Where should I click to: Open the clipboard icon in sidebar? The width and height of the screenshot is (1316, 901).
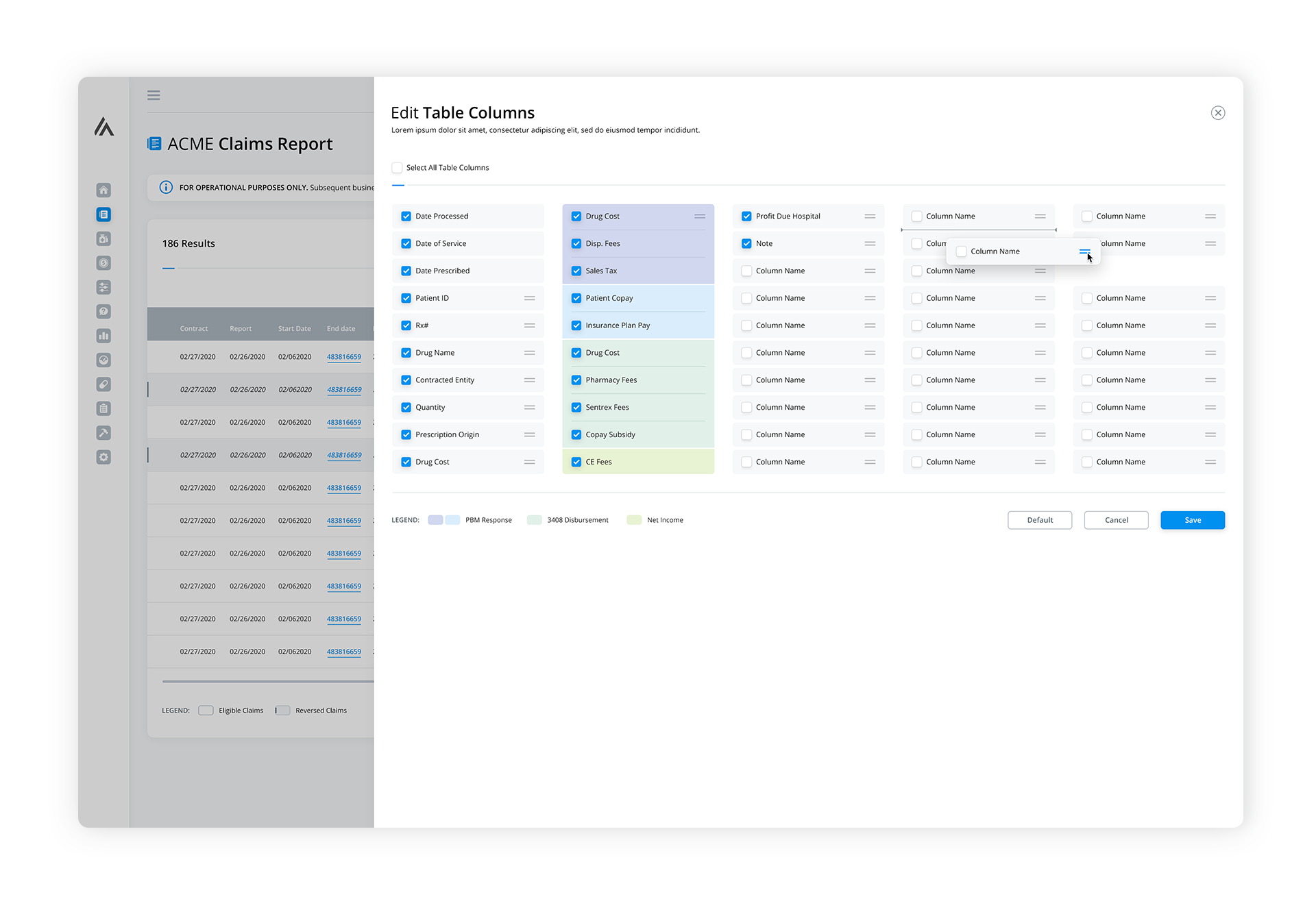[103, 408]
